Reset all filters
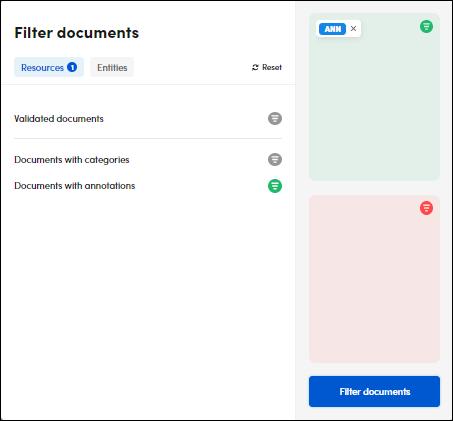 click(x=267, y=67)
